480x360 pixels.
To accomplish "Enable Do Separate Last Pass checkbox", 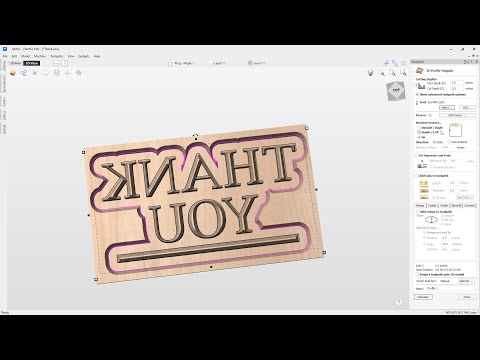I will [417, 155].
